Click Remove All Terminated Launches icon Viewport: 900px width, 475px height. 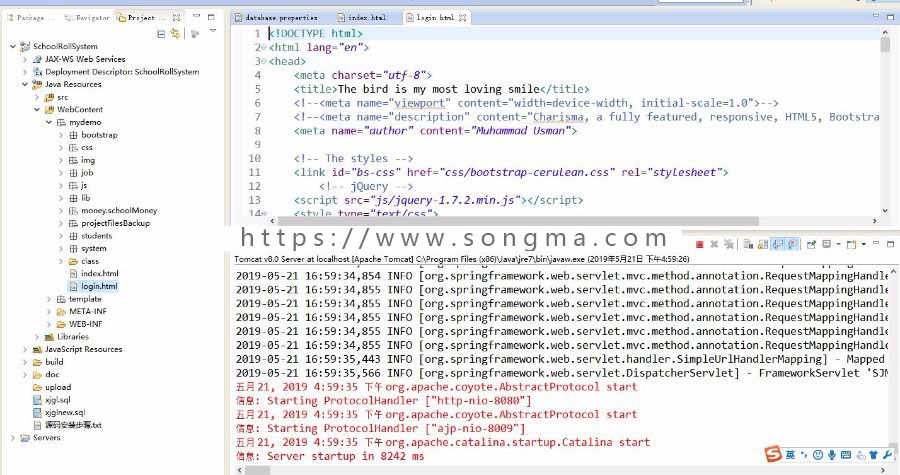[x=729, y=244]
